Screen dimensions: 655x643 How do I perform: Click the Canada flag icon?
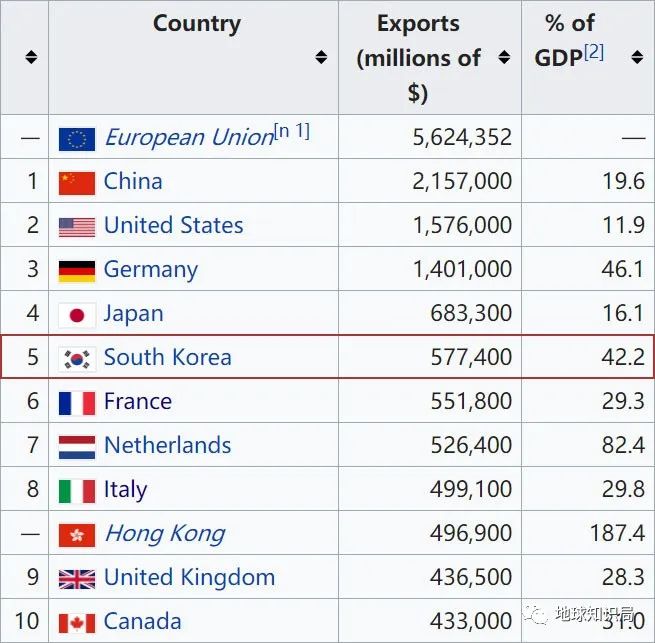click(x=77, y=623)
